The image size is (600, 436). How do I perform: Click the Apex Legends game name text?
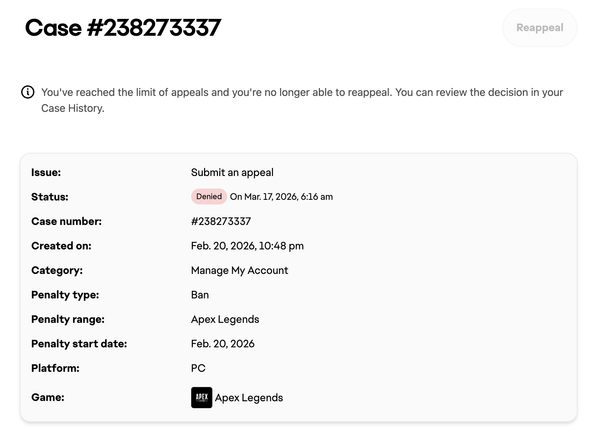(x=249, y=397)
